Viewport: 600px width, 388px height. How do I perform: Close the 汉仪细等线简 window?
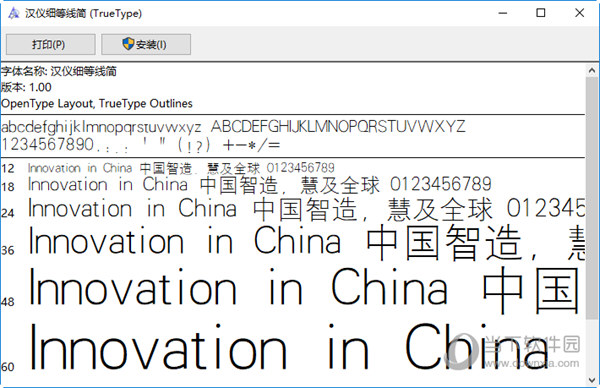pos(579,13)
